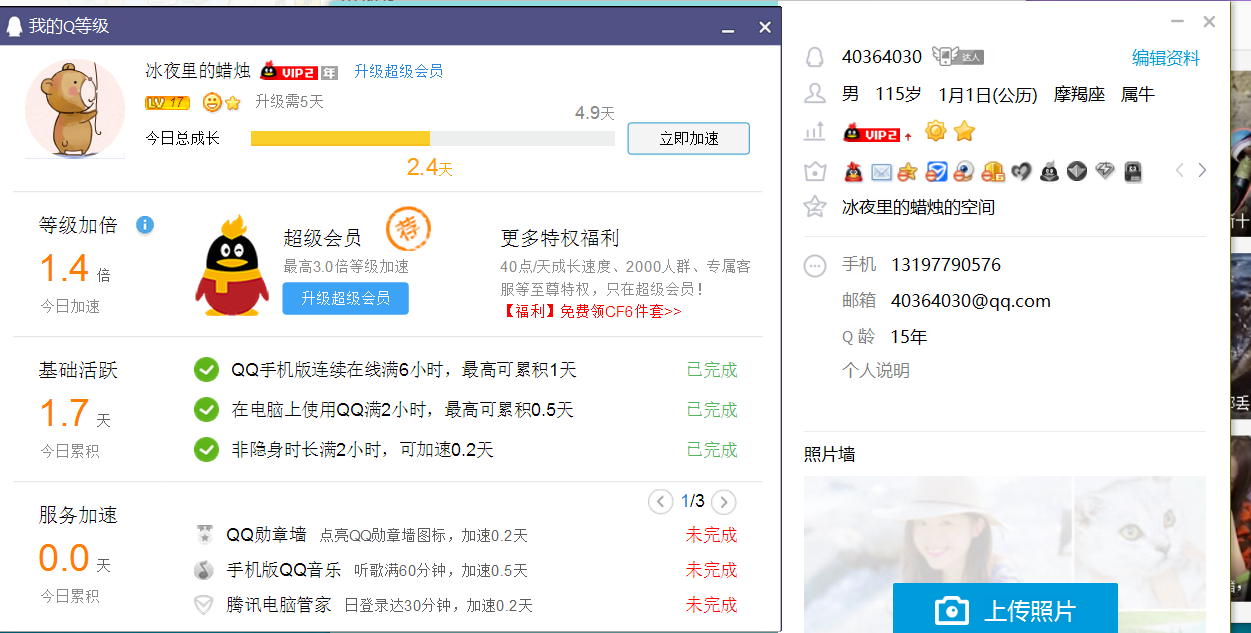This screenshot has width=1251, height=633.
Task: Click the orange 荐 recommendation stamp
Action: tap(409, 228)
